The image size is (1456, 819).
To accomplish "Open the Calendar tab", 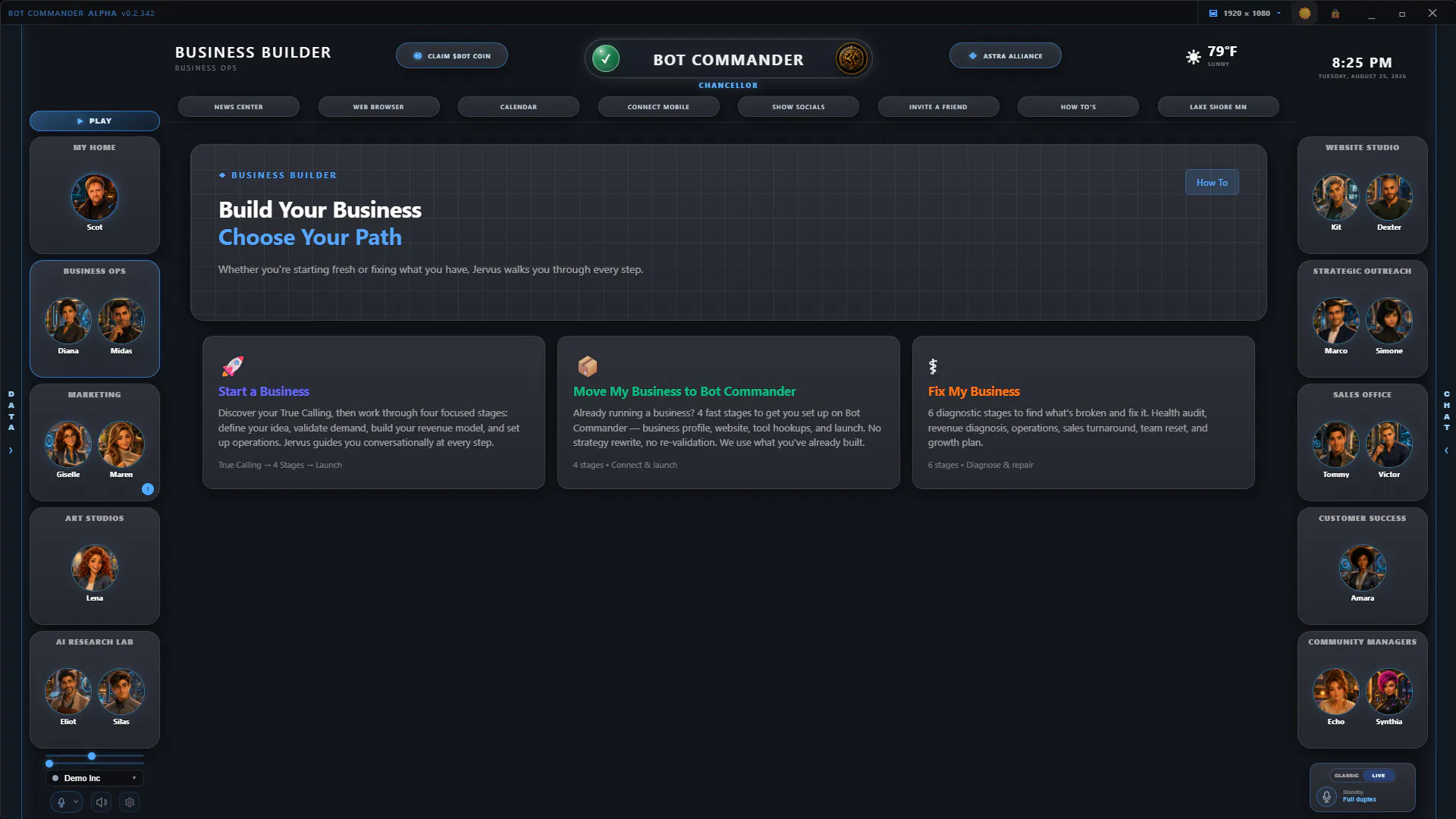I will (x=519, y=107).
